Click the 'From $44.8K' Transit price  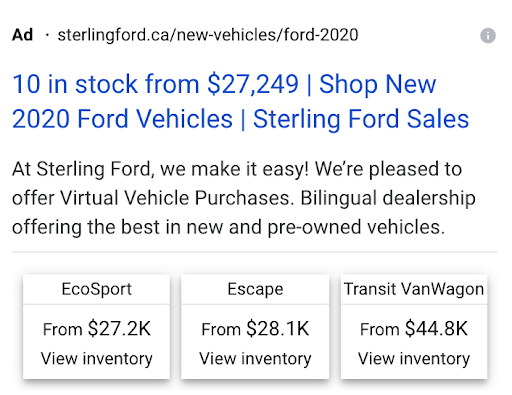(414, 329)
